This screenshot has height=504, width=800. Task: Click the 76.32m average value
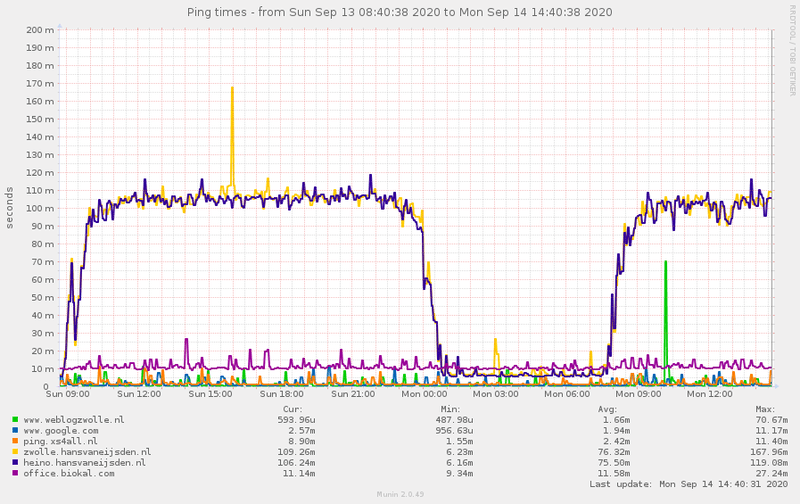pyautogui.click(x=614, y=452)
